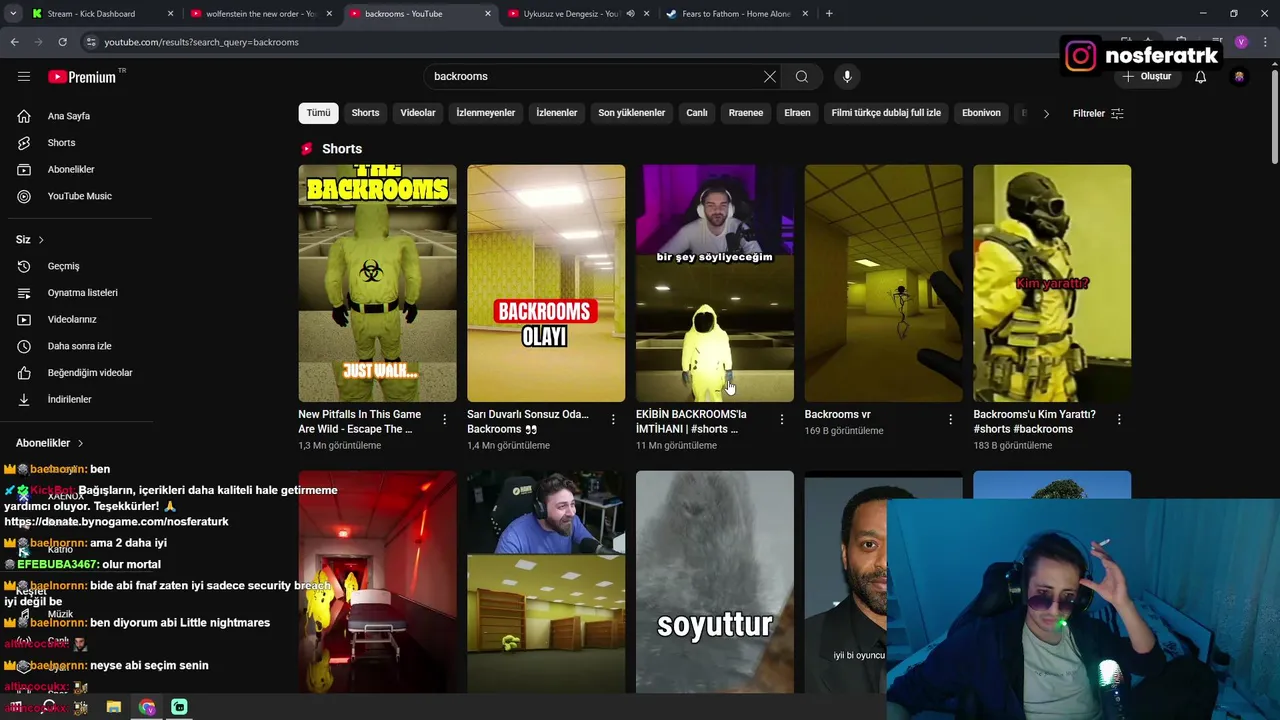Open a new browser tab
The image size is (1280, 720).
pos(829,14)
